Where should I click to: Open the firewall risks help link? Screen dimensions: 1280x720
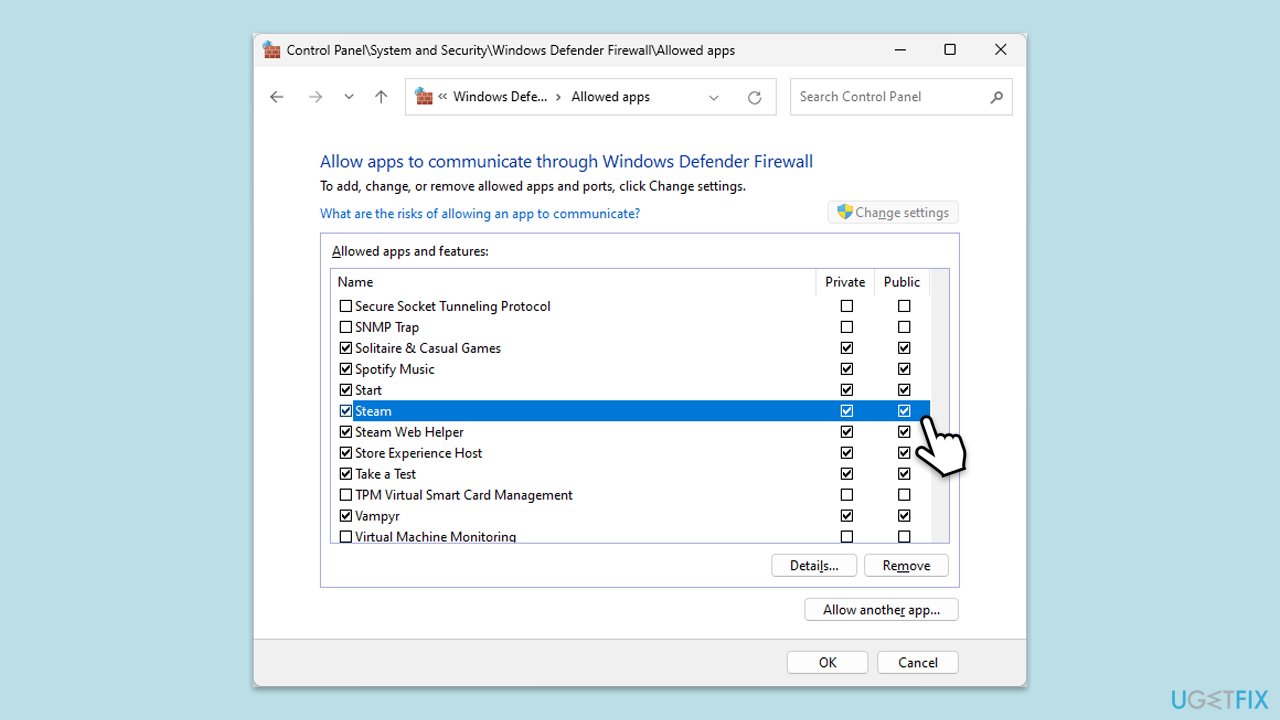[480, 213]
